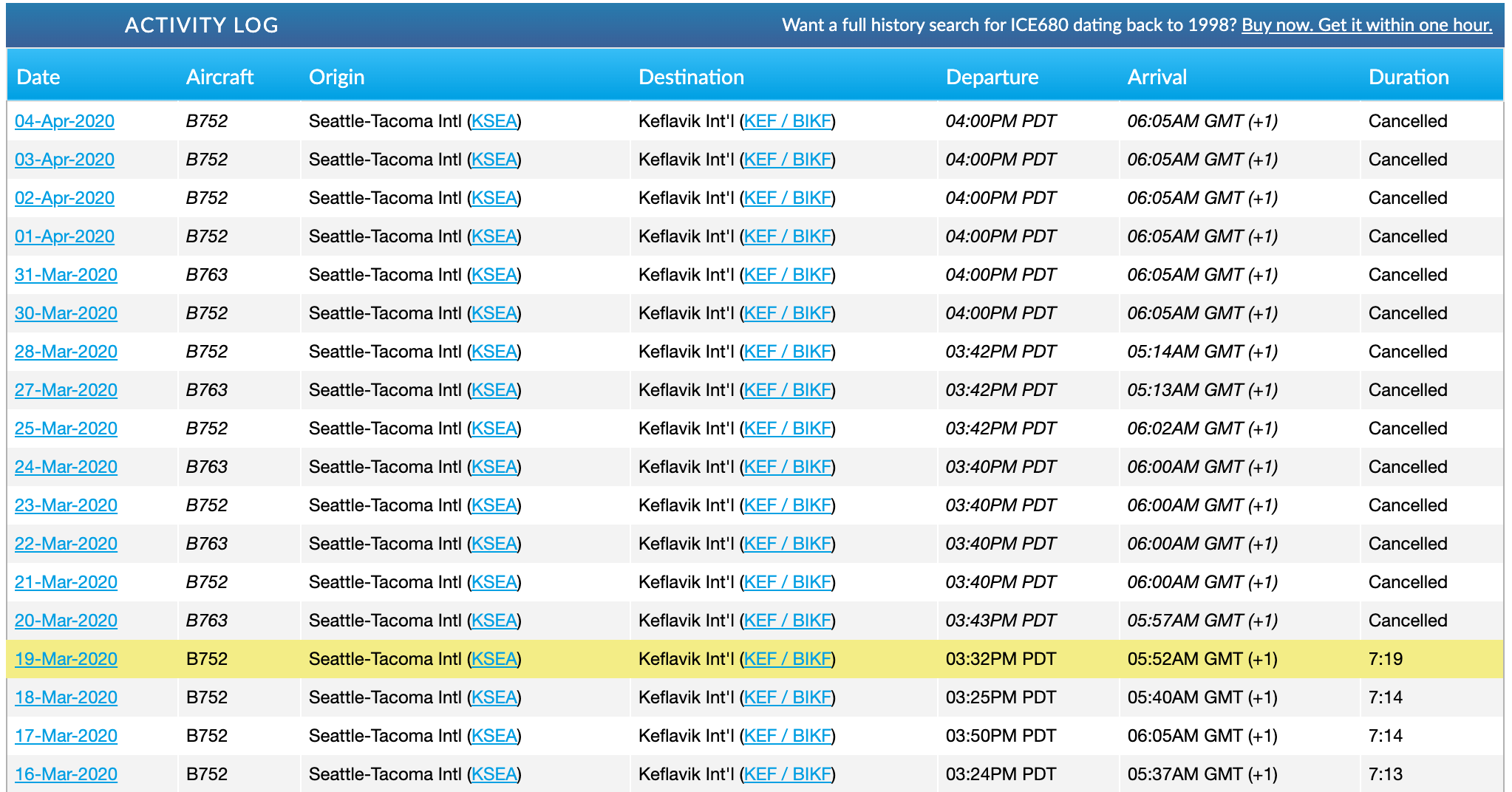
Task: Click KEF / BIKF link in 21-Mar-2020 row
Action: click(788, 582)
